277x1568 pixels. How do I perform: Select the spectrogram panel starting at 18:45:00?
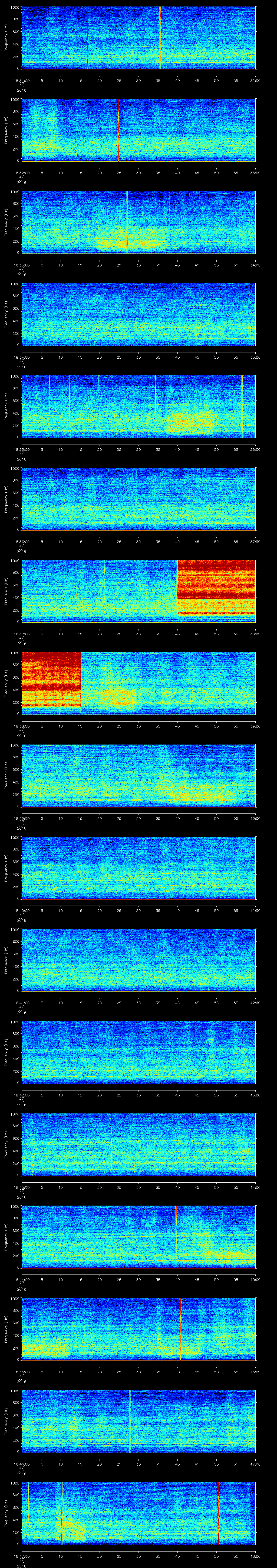pyautogui.click(x=138, y=1329)
